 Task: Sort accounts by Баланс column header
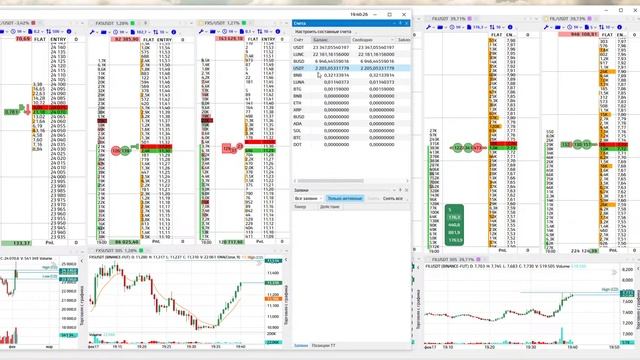pyautogui.click(x=331, y=40)
